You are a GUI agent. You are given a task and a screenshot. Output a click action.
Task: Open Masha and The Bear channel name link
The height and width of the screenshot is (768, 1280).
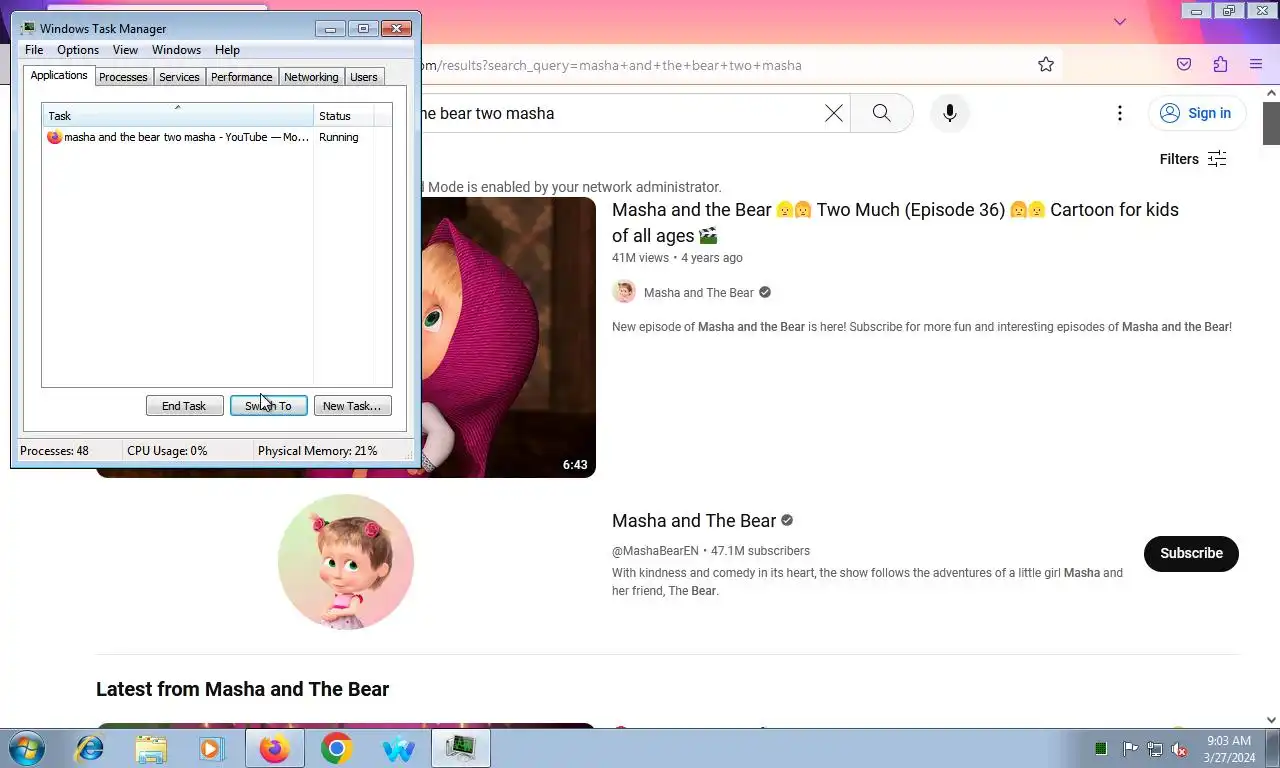click(x=699, y=293)
